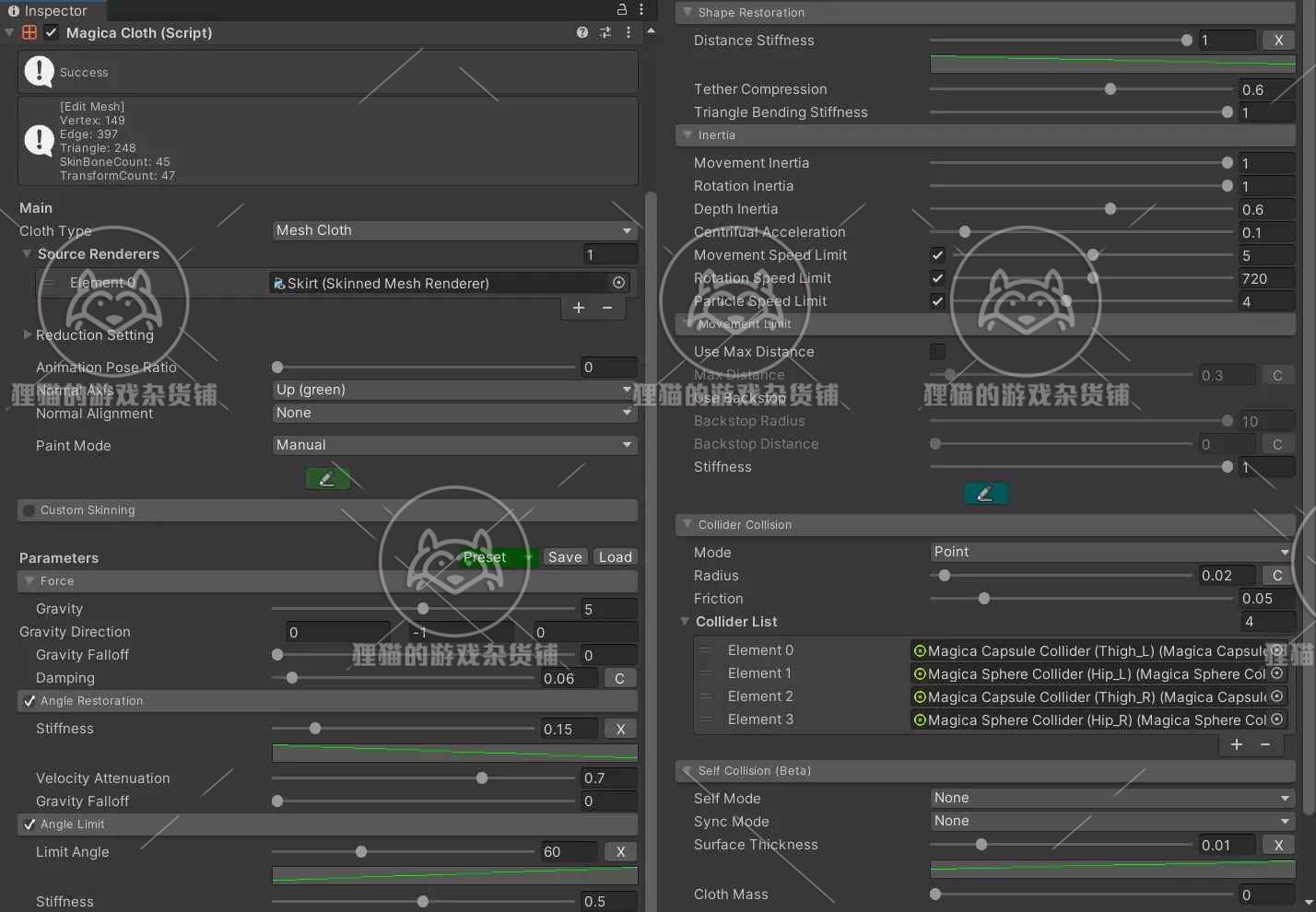Click the Magica Cloth script icon
The image size is (1316, 912).
(29, 32)
